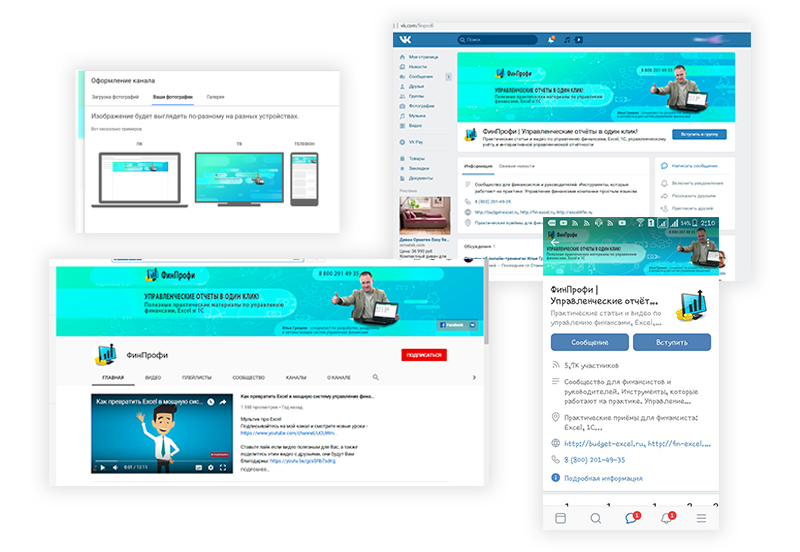Screen dimensions: 800x552
Task: Switch to Загрузка фотографий tab
Action: pyautogui.click(x=115, y=97)
